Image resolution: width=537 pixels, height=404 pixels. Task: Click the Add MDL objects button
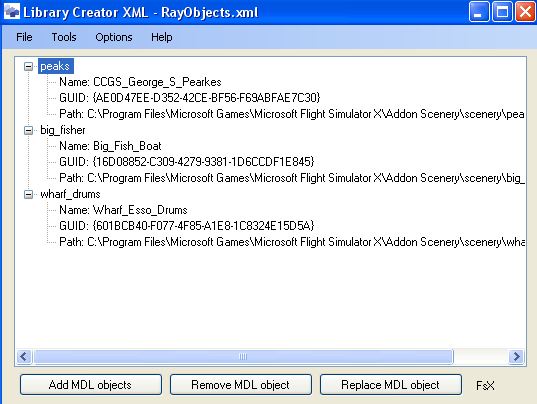(x=91, y=385)
